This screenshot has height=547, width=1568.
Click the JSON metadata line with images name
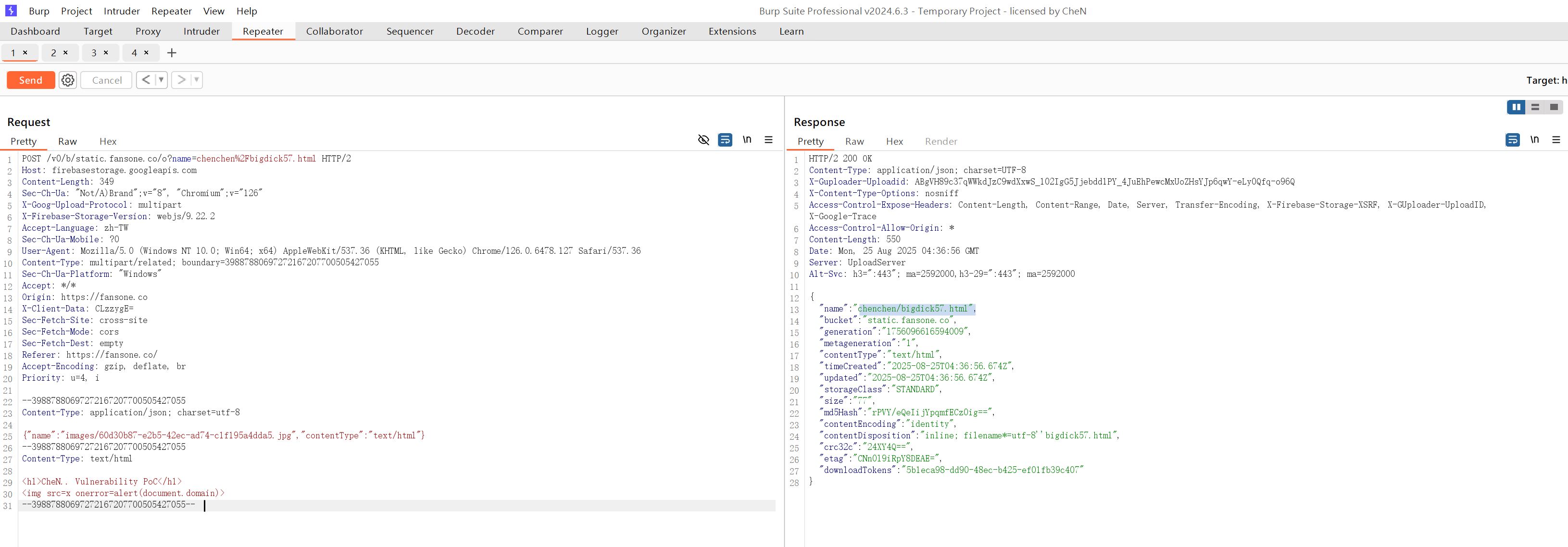click(224, 435)
